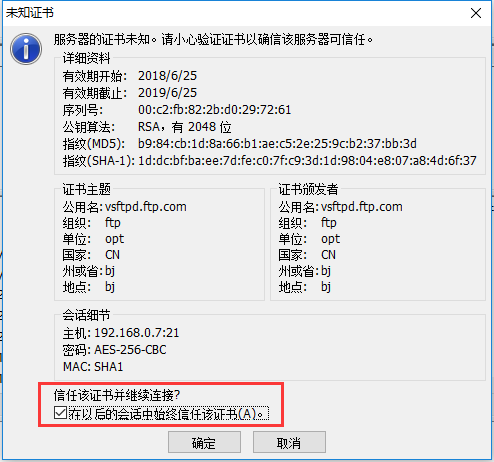The height and width of the screenshot is (462, 494).
Task: Click issuer country value CN
Action: coord(328,255)
